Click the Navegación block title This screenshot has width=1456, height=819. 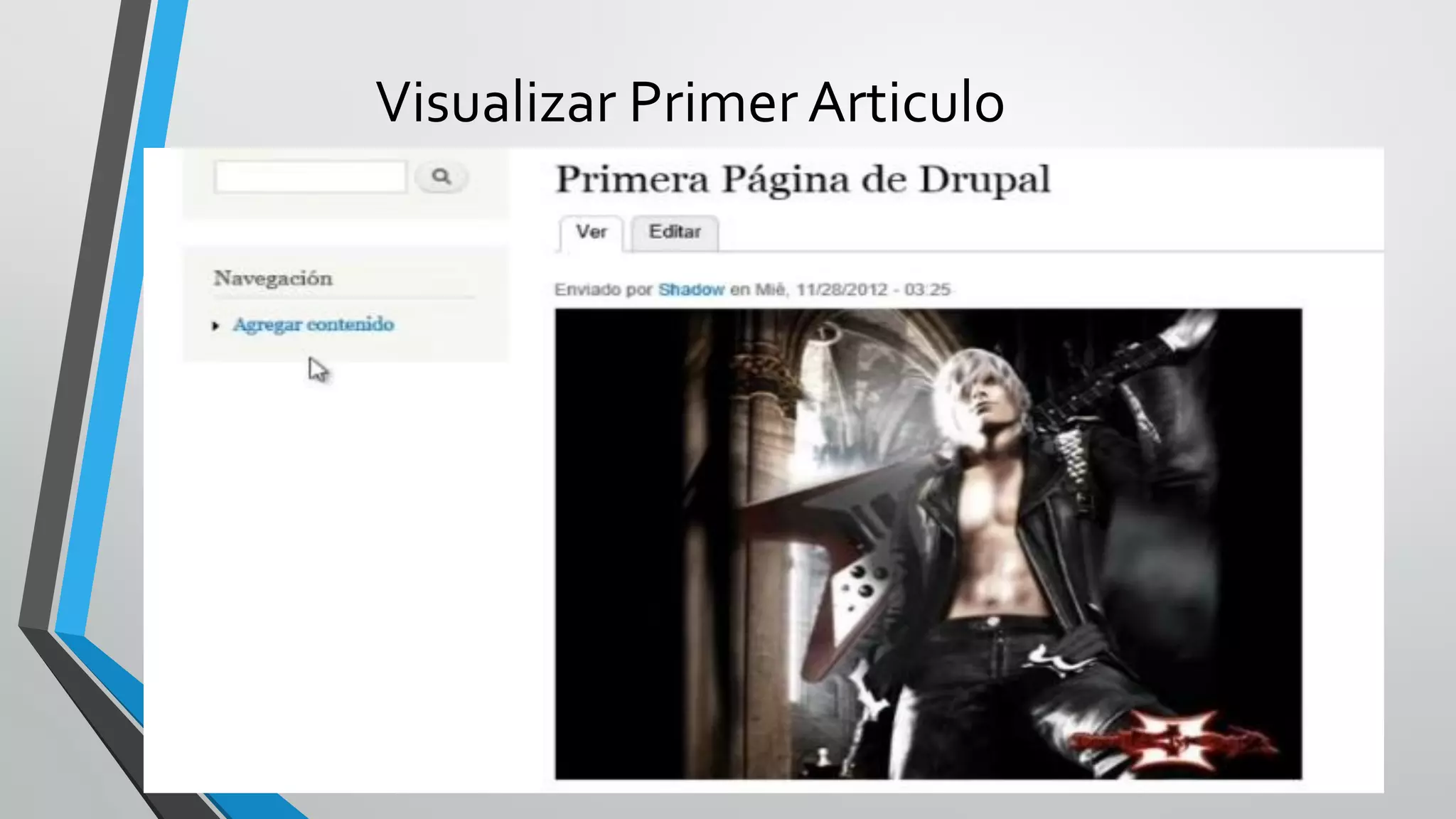coord(273,278)
